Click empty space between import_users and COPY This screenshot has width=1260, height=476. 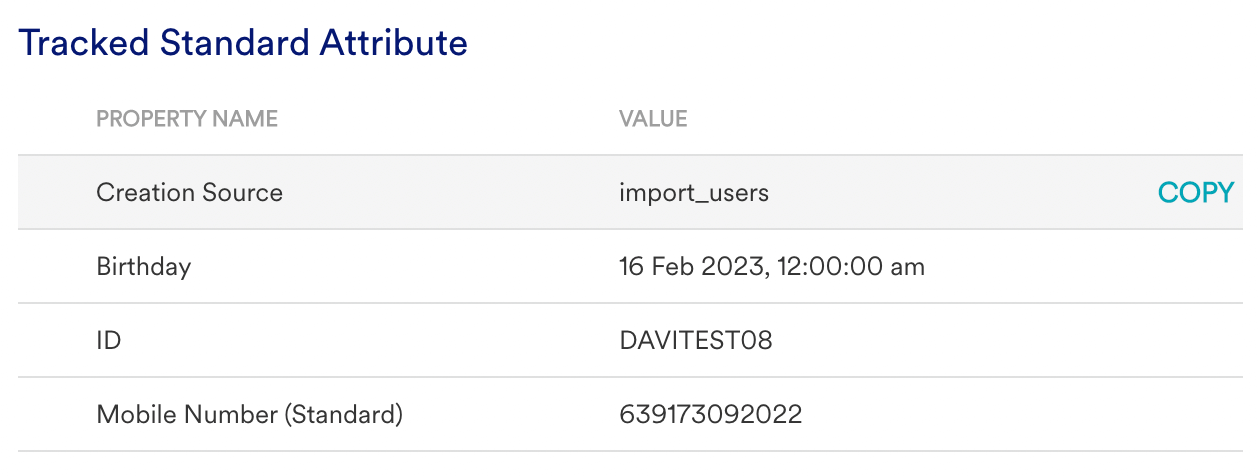tap(960, 193)
